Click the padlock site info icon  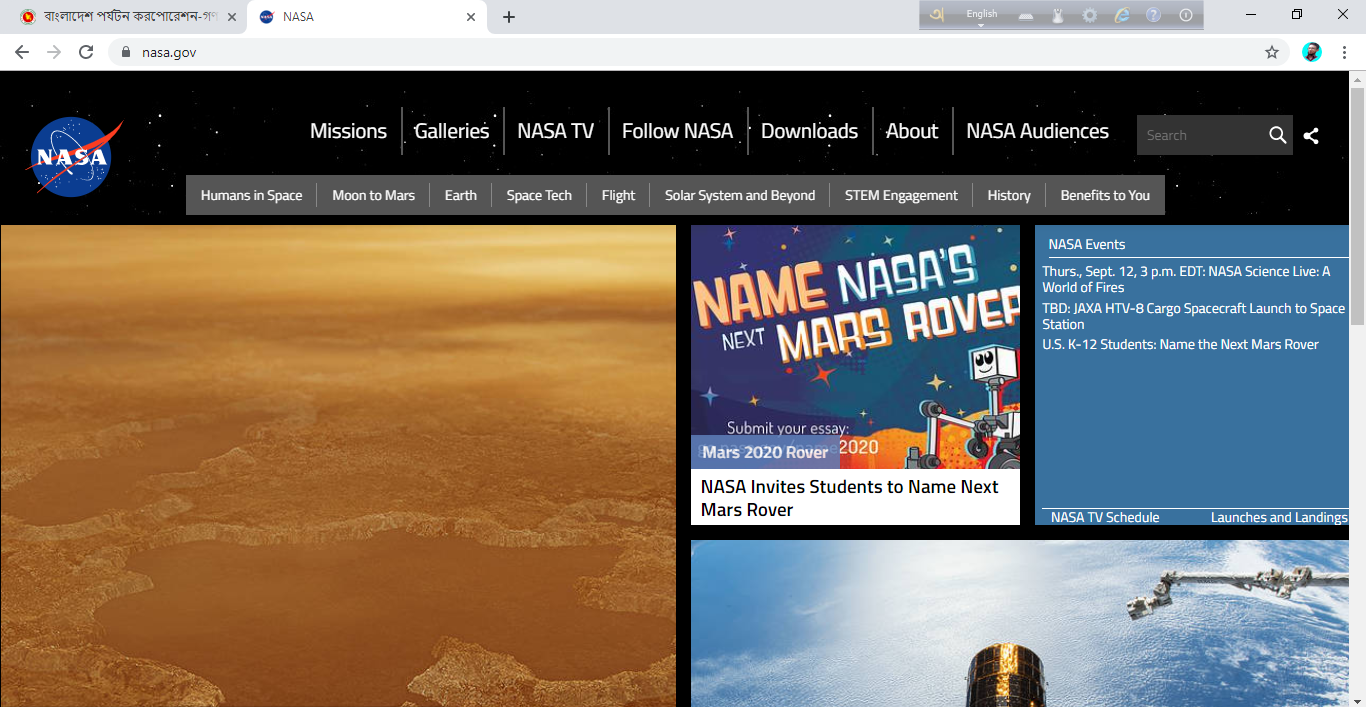(x=125, y=52)
